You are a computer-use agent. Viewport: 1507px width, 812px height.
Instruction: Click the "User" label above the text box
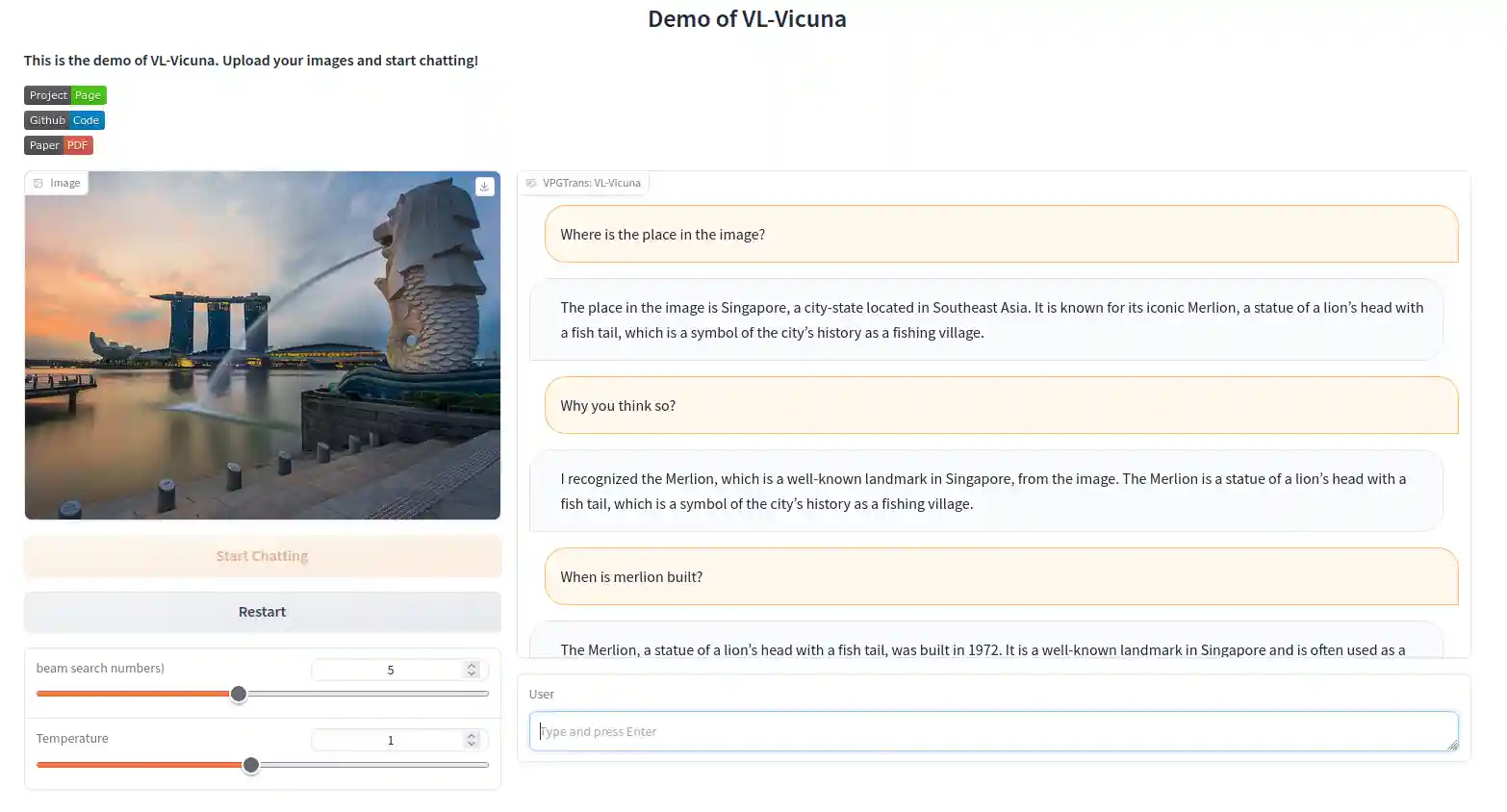coord(542,694)
